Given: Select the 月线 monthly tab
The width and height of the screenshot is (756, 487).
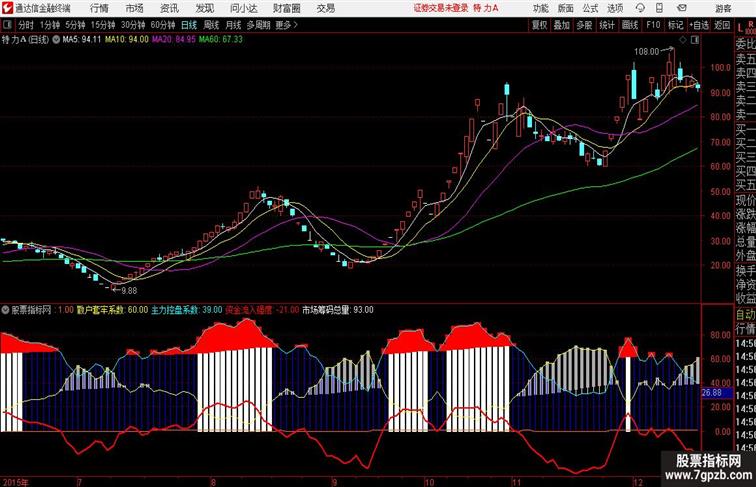Looking at the screenshot, I should pyautogui.click(x=233, y=25).
